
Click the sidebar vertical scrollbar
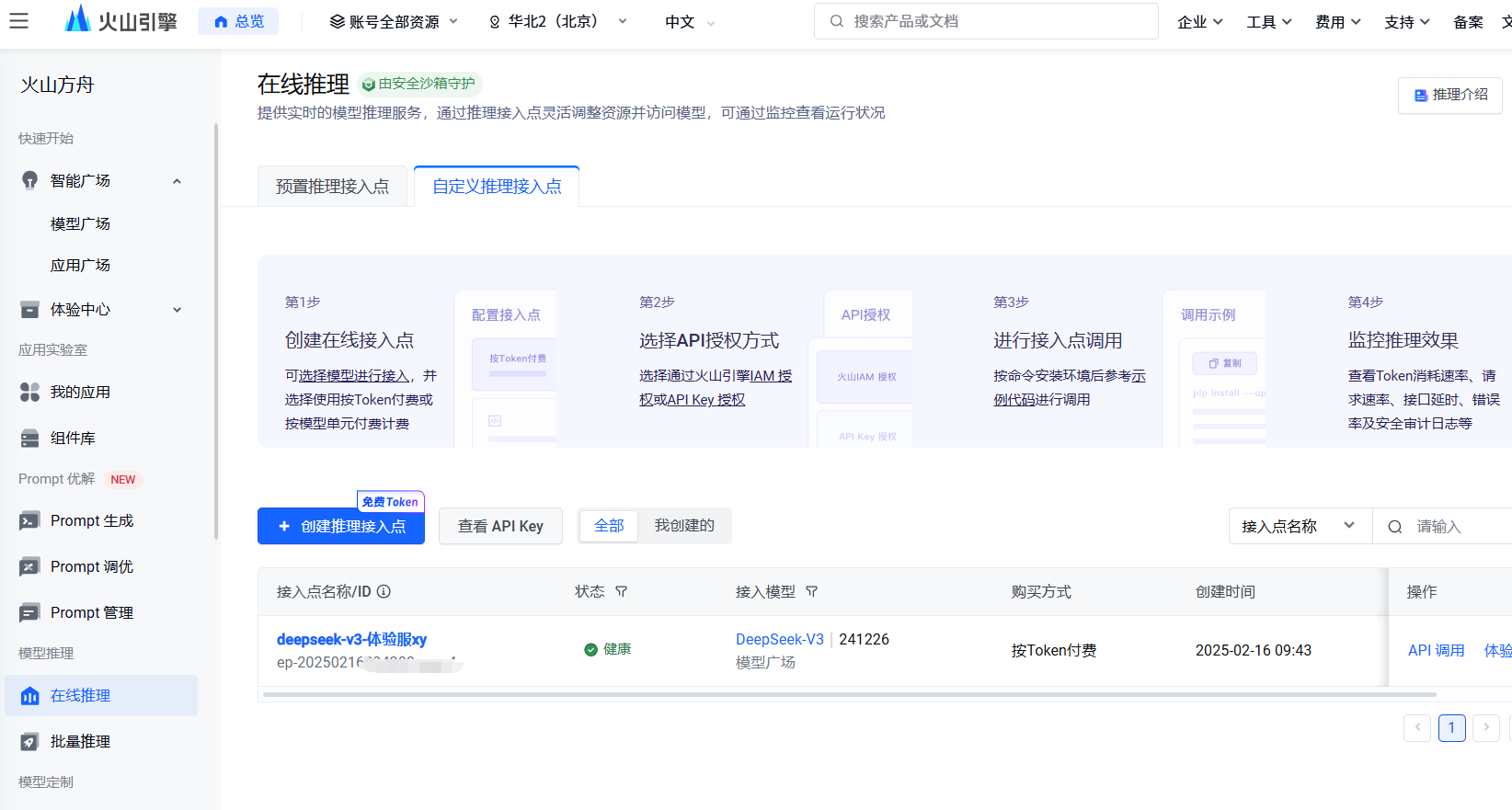216,331
